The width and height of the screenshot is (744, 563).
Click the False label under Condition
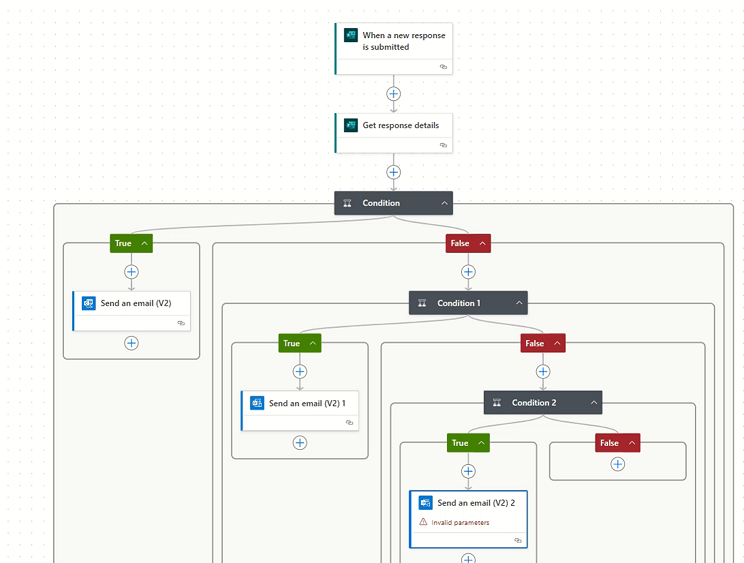coord(460,243)
